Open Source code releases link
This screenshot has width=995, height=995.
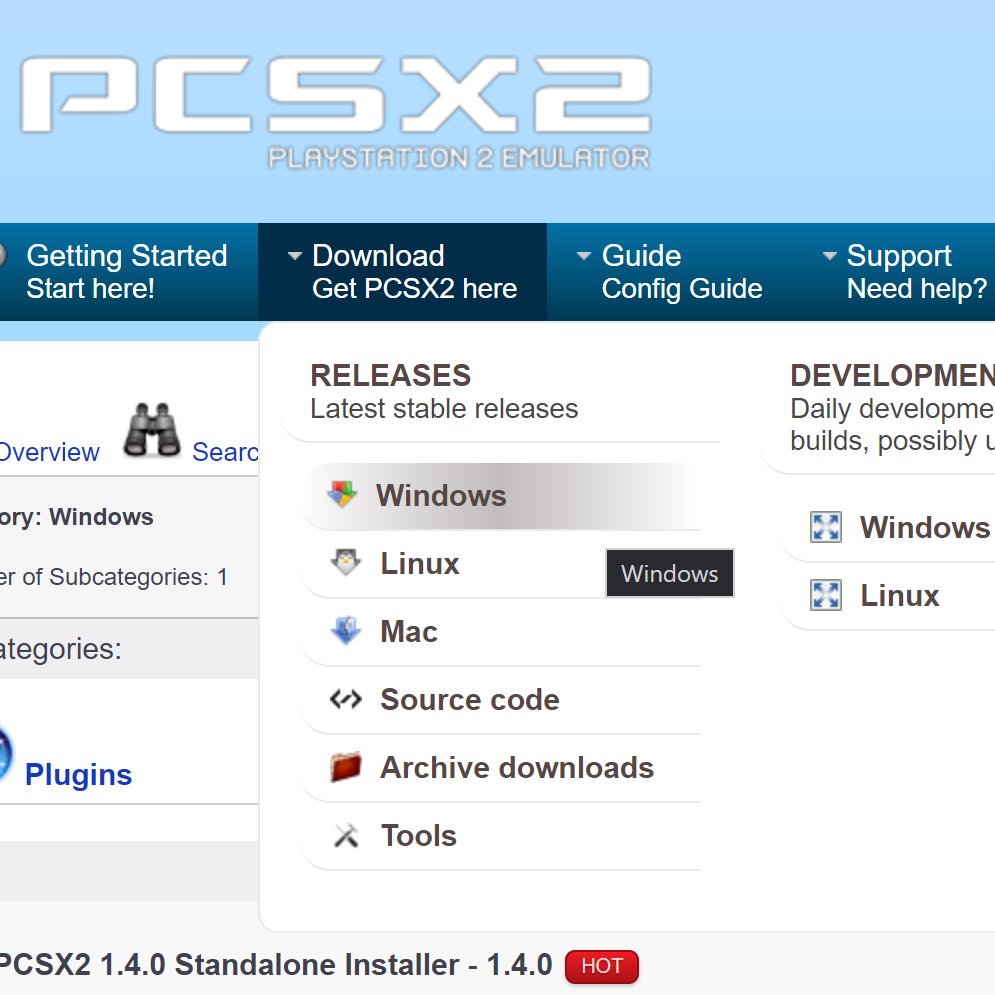(501, 699)
